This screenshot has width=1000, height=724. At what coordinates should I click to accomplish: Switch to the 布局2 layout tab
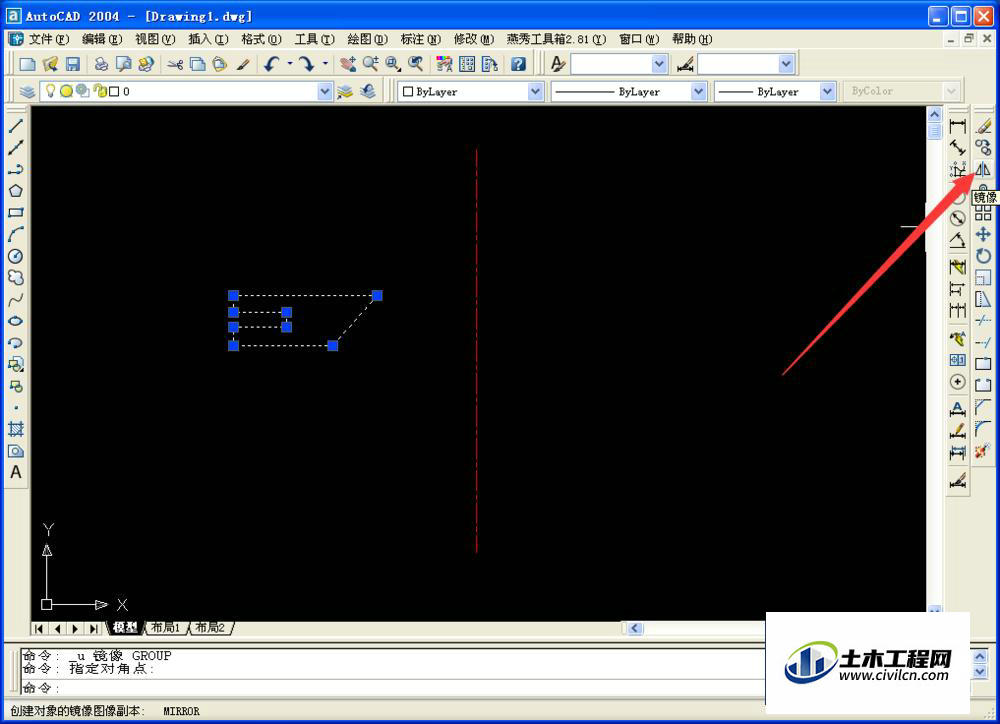coord(210,628)
